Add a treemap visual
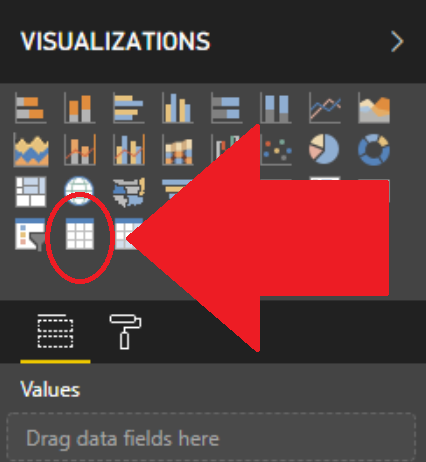This screenshot has height=462, width=426. tap(31, 192)
